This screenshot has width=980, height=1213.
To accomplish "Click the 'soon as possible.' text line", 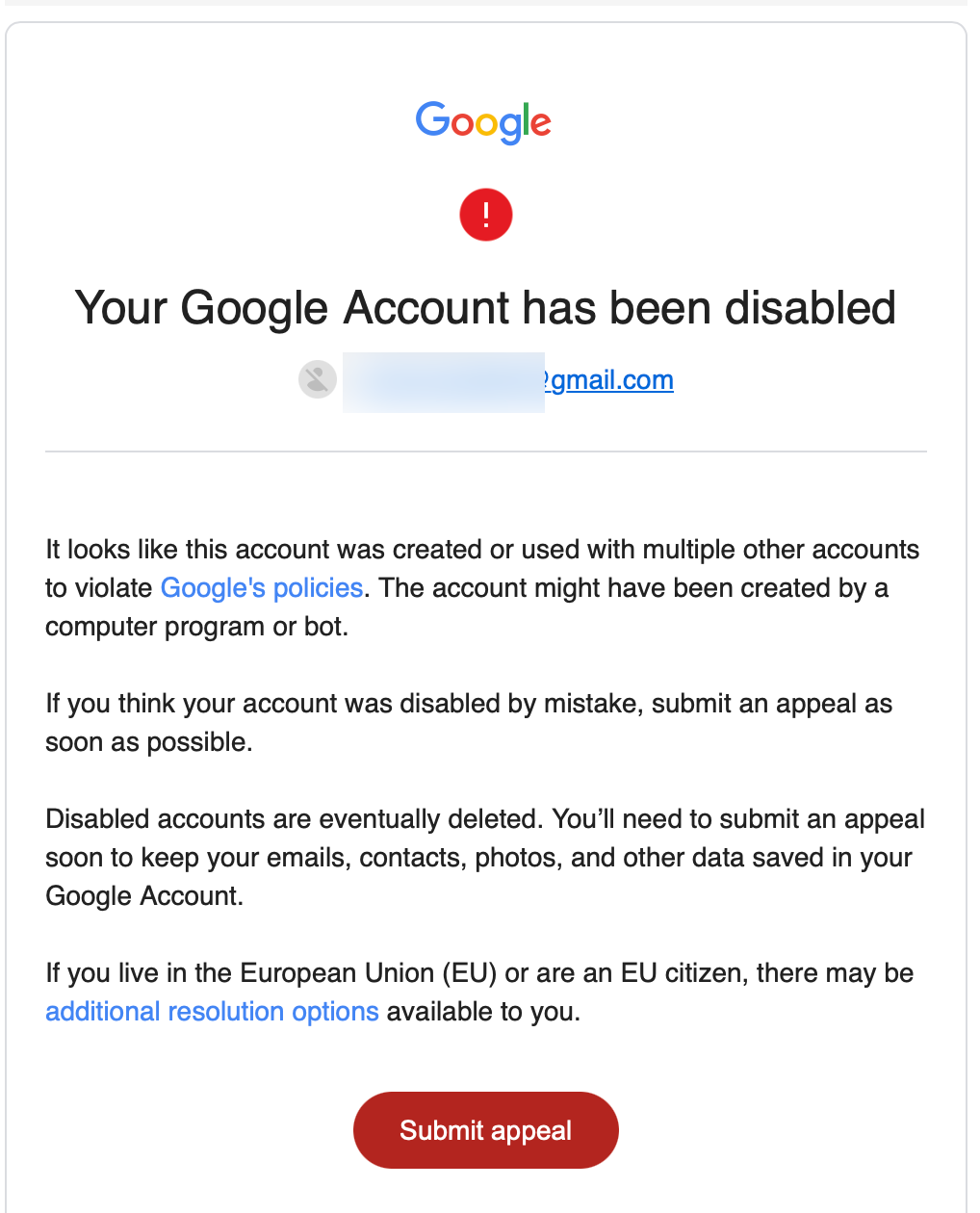I will 149,742.
